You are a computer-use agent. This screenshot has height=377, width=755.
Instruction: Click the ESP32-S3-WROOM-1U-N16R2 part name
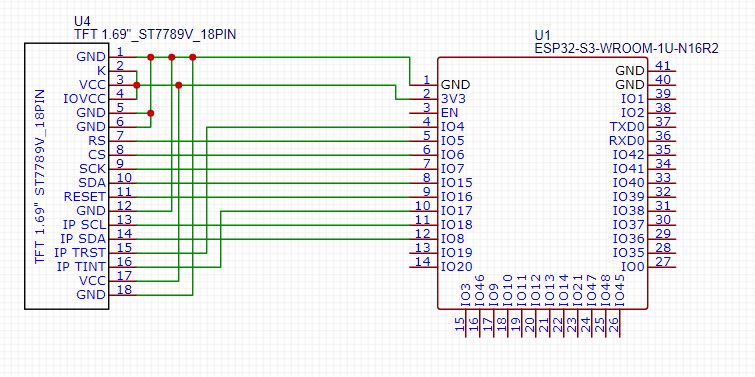[x=626, y=48]
